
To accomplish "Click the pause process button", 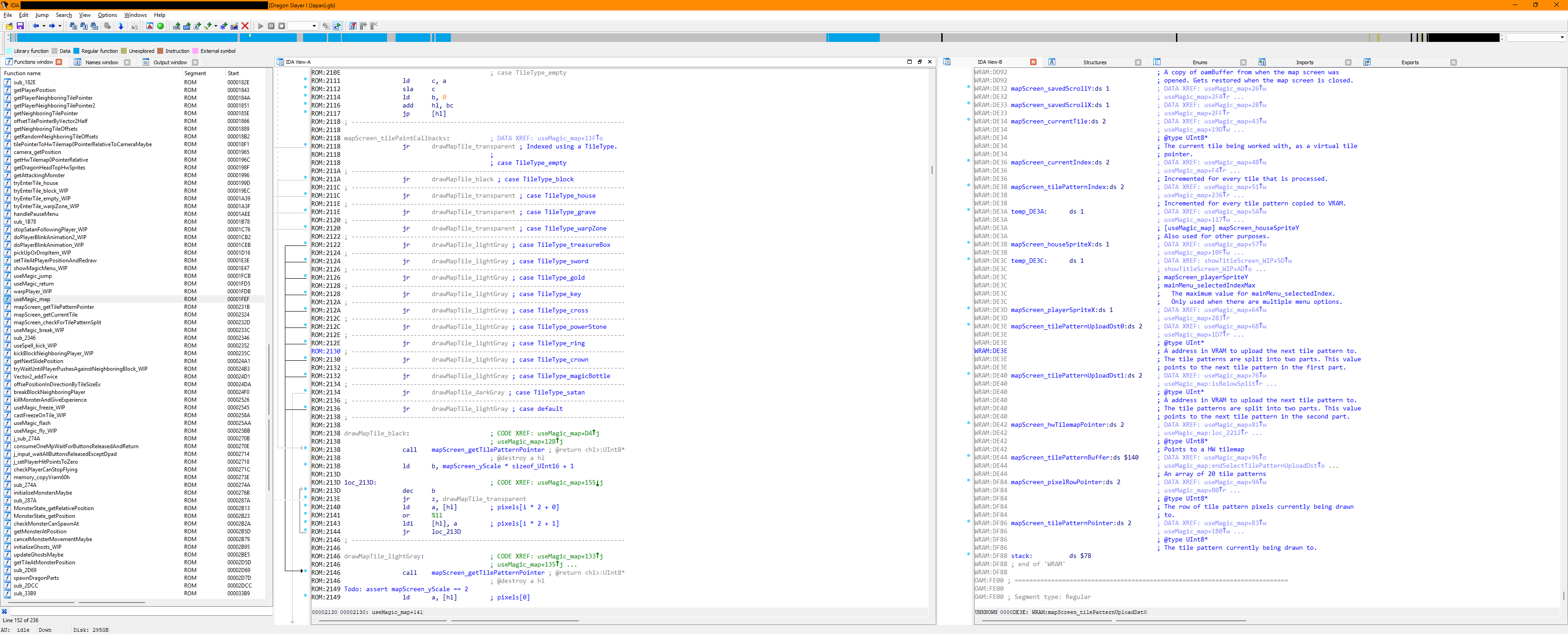I will (x=272, y=26).
